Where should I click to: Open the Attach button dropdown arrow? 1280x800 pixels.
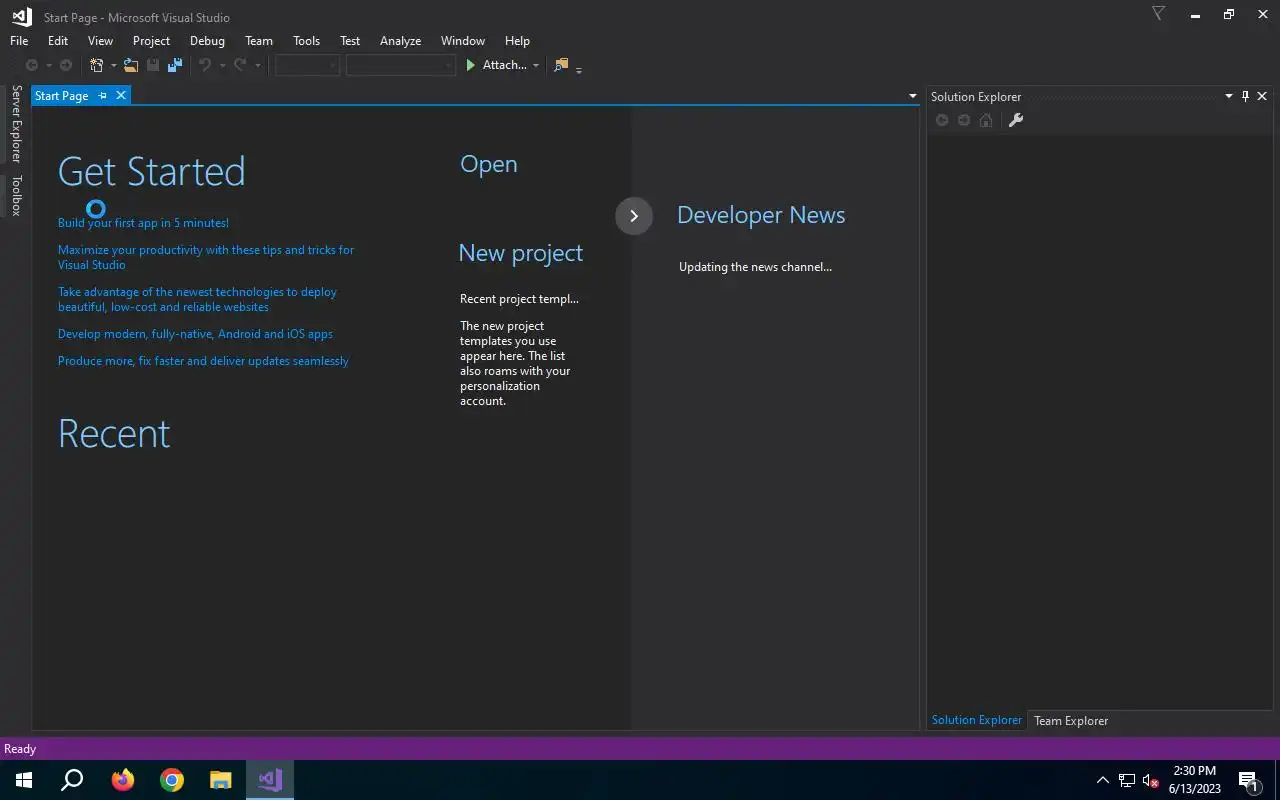(x=536, y=66)
